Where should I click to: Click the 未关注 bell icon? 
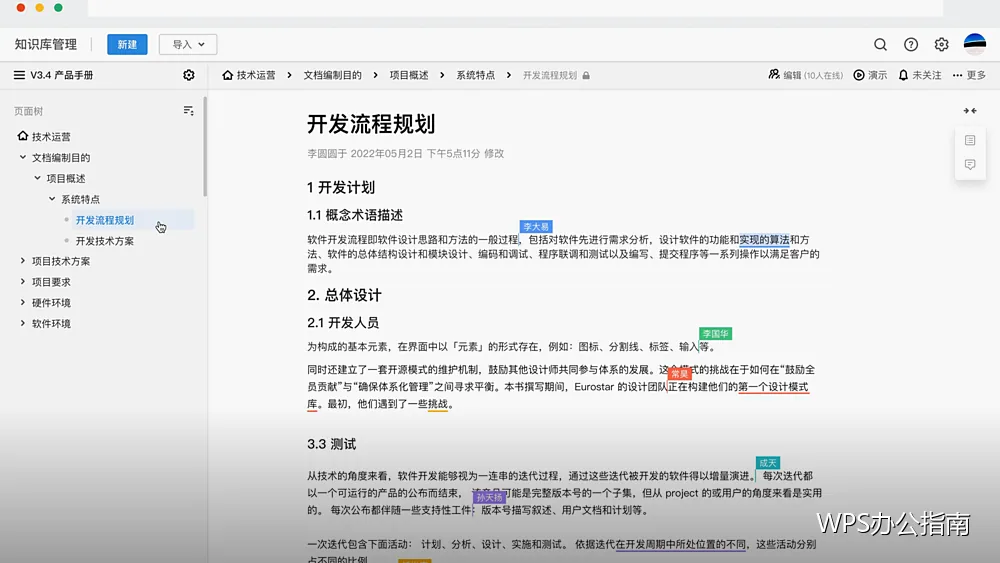pyautogui.click(x=903, y=75)
